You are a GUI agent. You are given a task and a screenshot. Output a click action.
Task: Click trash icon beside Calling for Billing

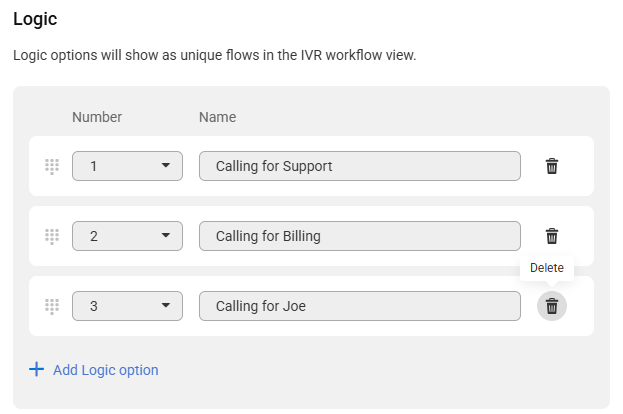tap(551, 236)
